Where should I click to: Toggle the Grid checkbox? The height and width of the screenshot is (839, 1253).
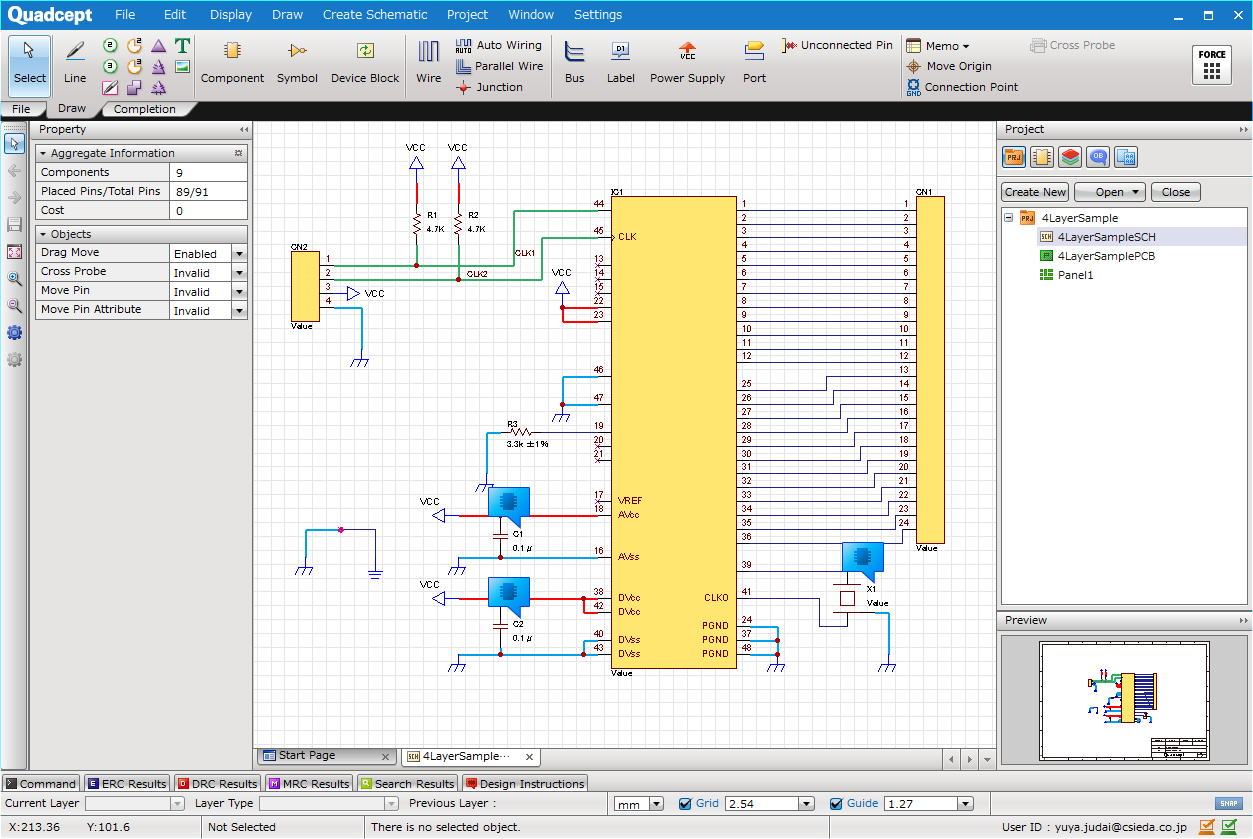(x=685, y=804)
